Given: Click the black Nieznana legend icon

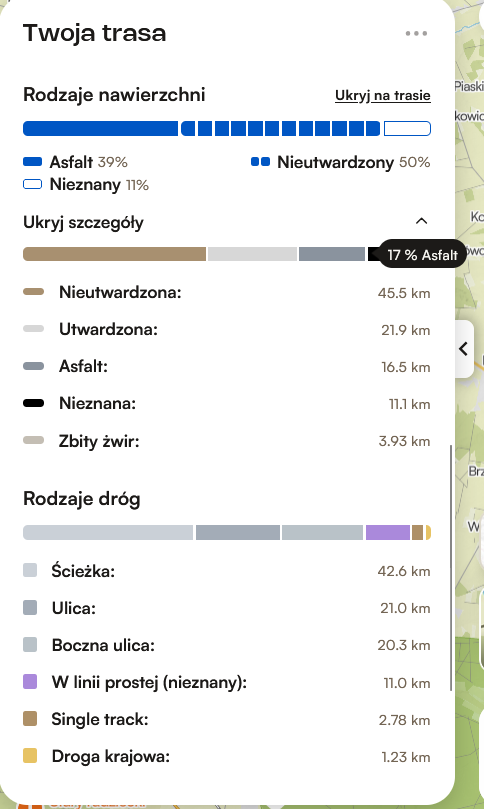Looking at the screenshot, I should 34,403.
